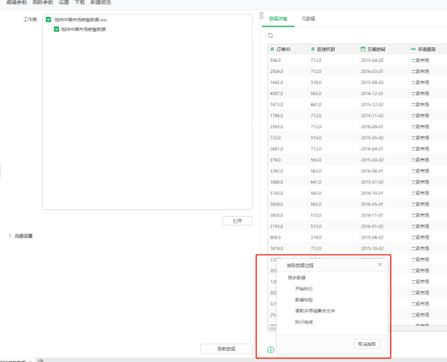Image resolution: width=447 pixels, height=362 pixels.
Task: Click the date cell 2015-10-02
Action: tap(372, 248)
